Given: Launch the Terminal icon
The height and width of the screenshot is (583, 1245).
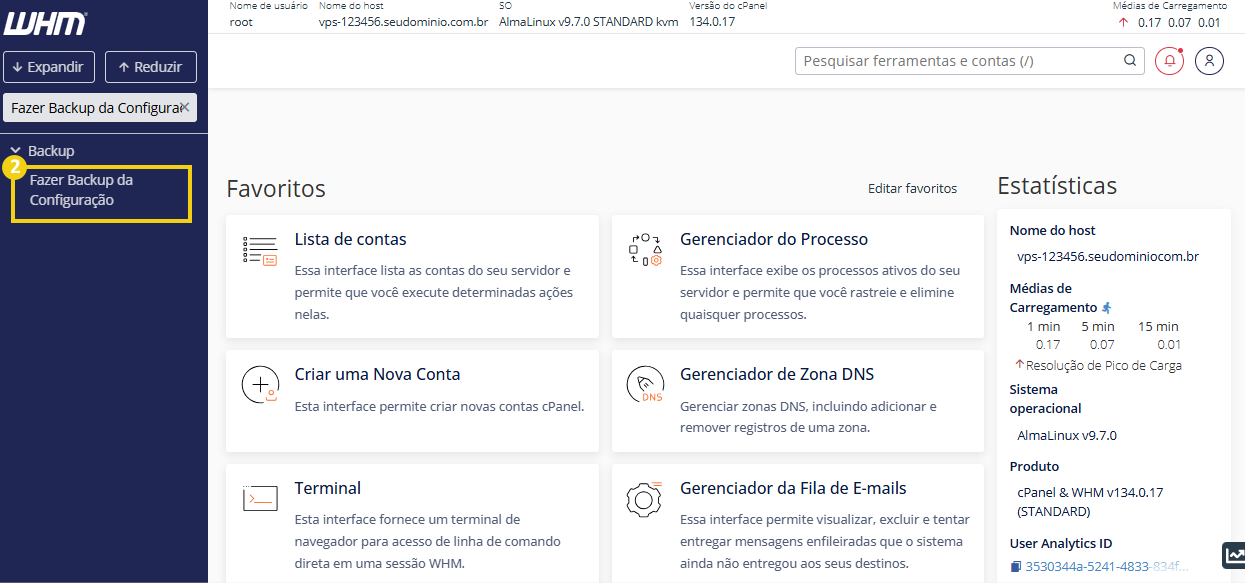Looking at the screenshot, I should [x=259, y=497].
